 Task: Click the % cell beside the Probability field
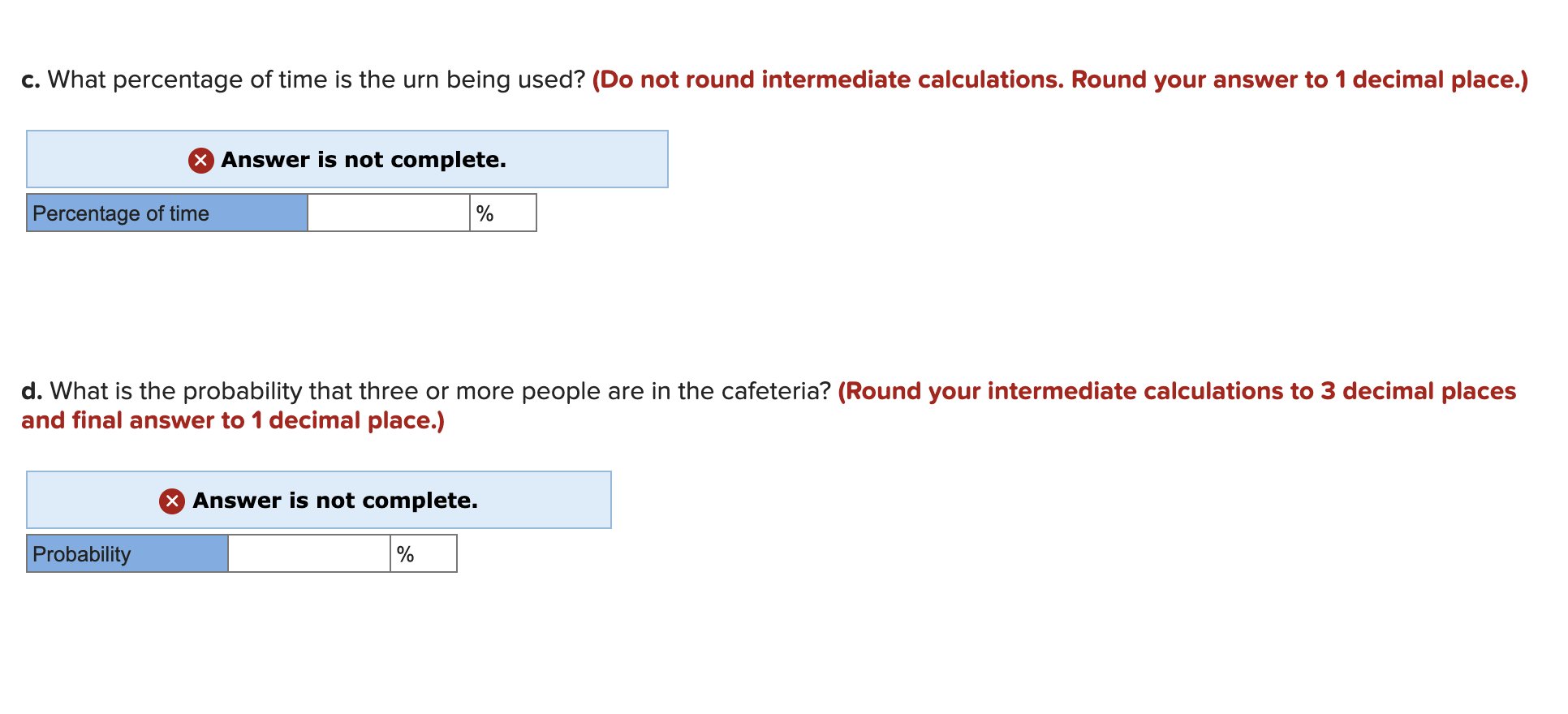tap(422, 553)
